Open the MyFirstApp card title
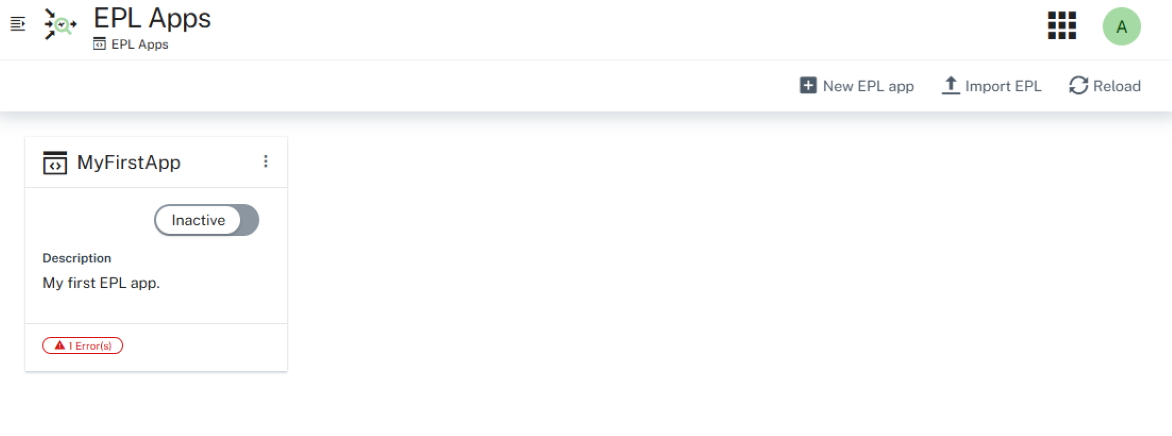This screenshot has height=436, width=1172. pyautogui.click(x=129, y=162)
